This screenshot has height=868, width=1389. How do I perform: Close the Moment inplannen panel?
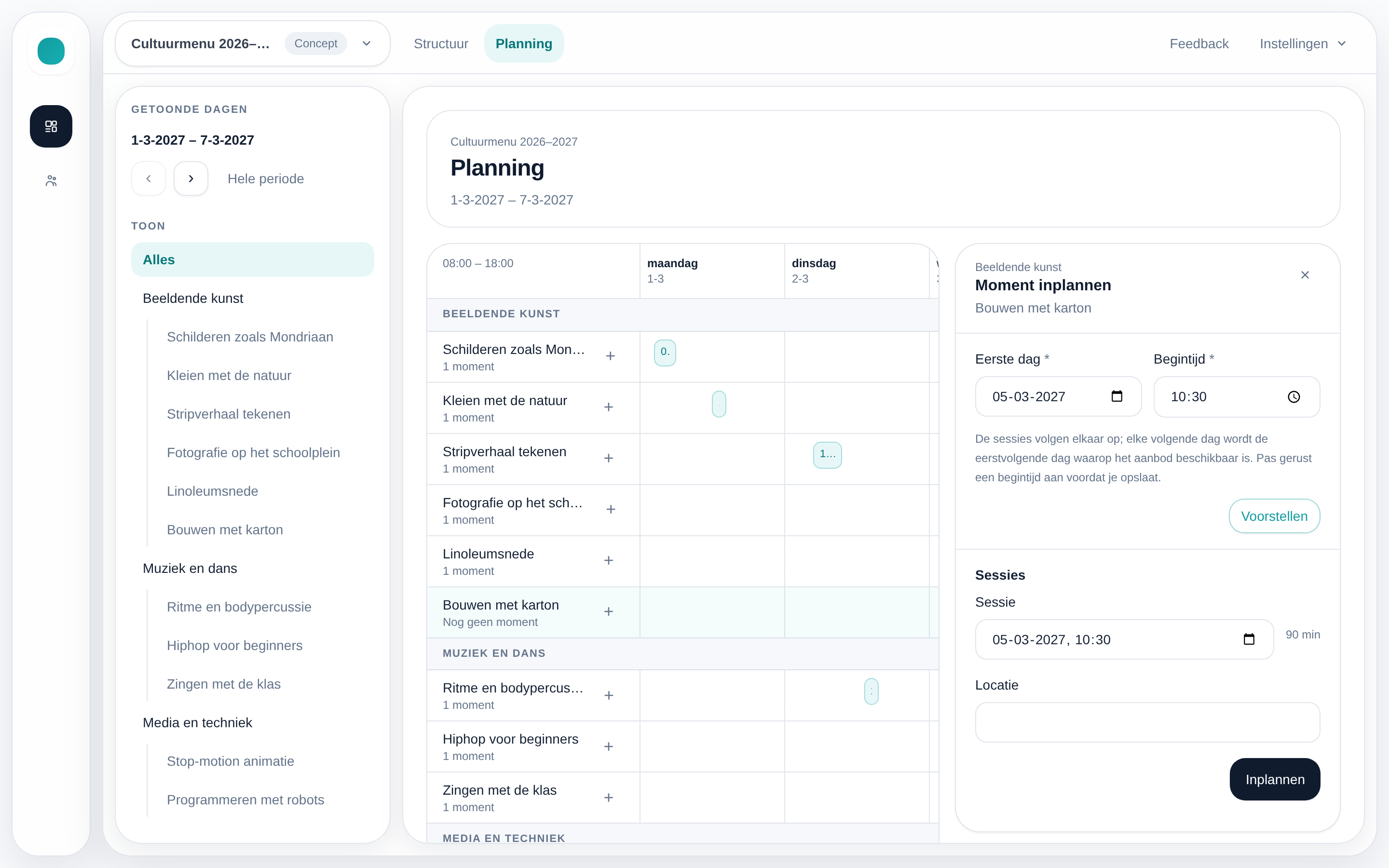click(1305, 275)
